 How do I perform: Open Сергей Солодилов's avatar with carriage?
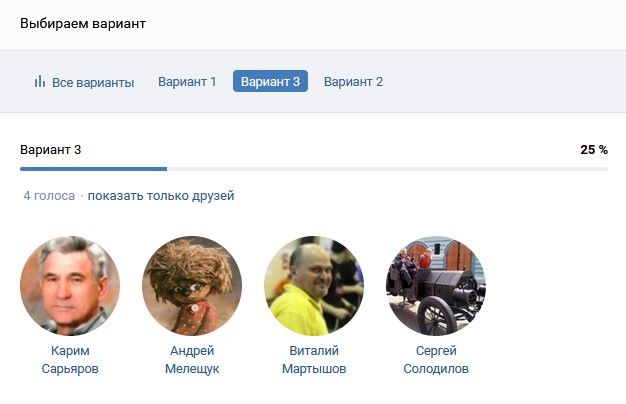click(436, 285)
